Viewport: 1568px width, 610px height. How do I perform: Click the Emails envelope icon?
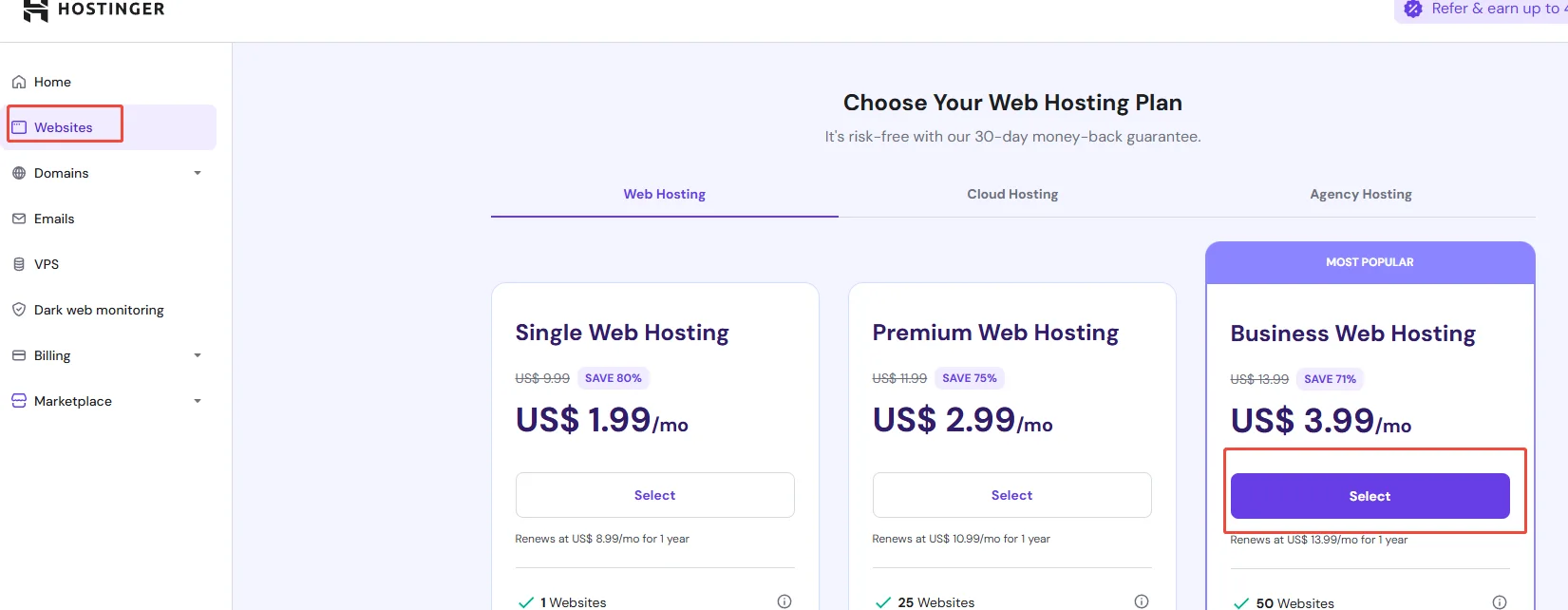(19, 219)
